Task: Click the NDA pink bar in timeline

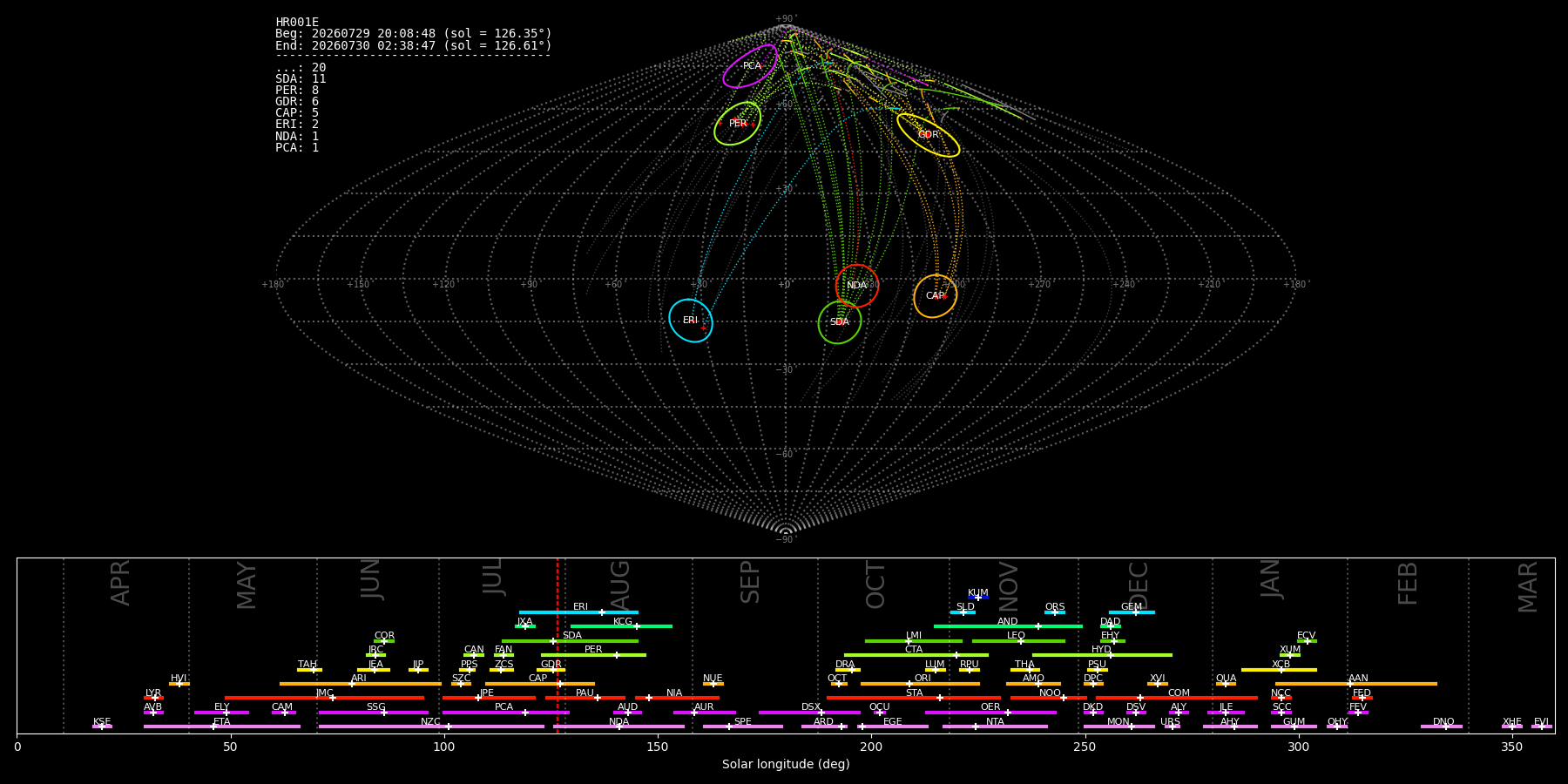Action: [618, 727]
